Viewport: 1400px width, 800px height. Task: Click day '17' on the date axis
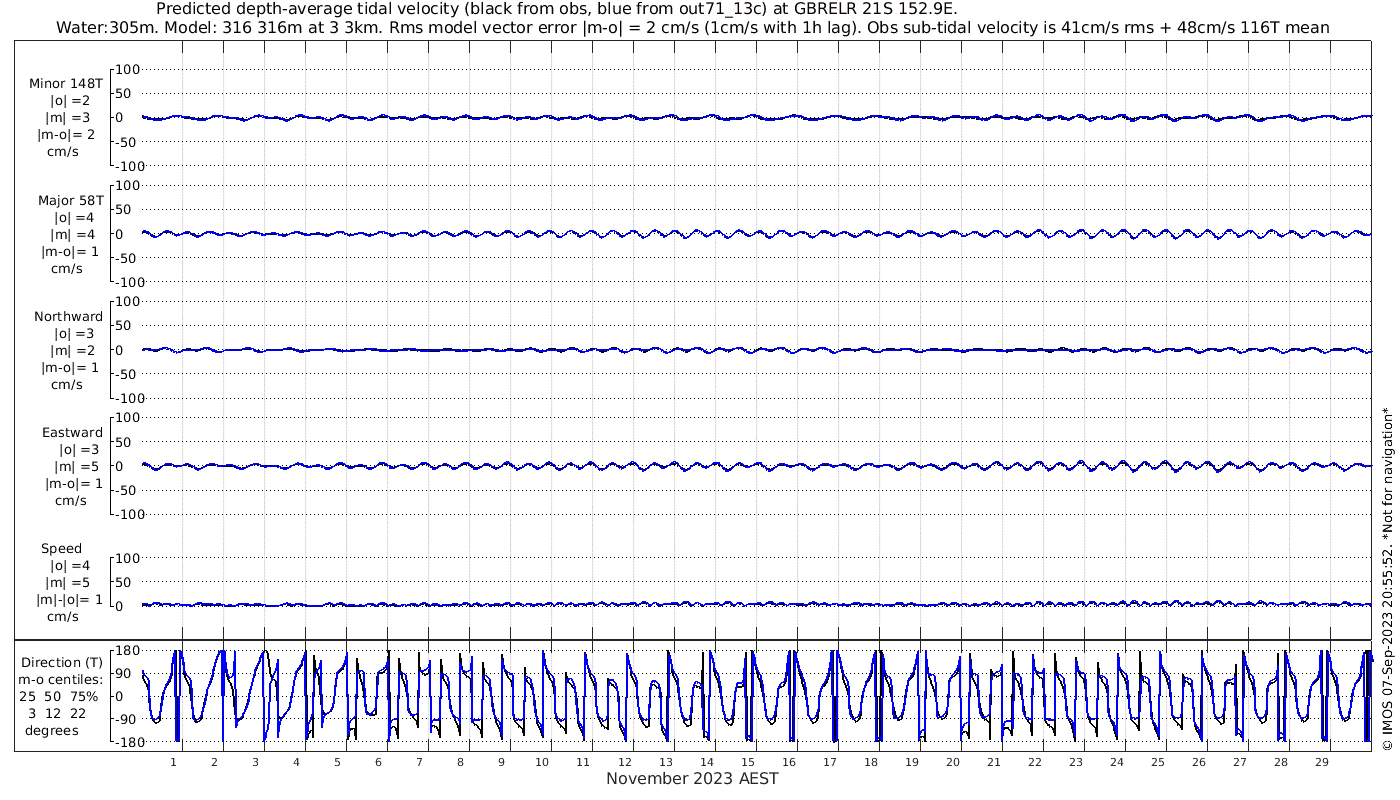tap(829, 762)
